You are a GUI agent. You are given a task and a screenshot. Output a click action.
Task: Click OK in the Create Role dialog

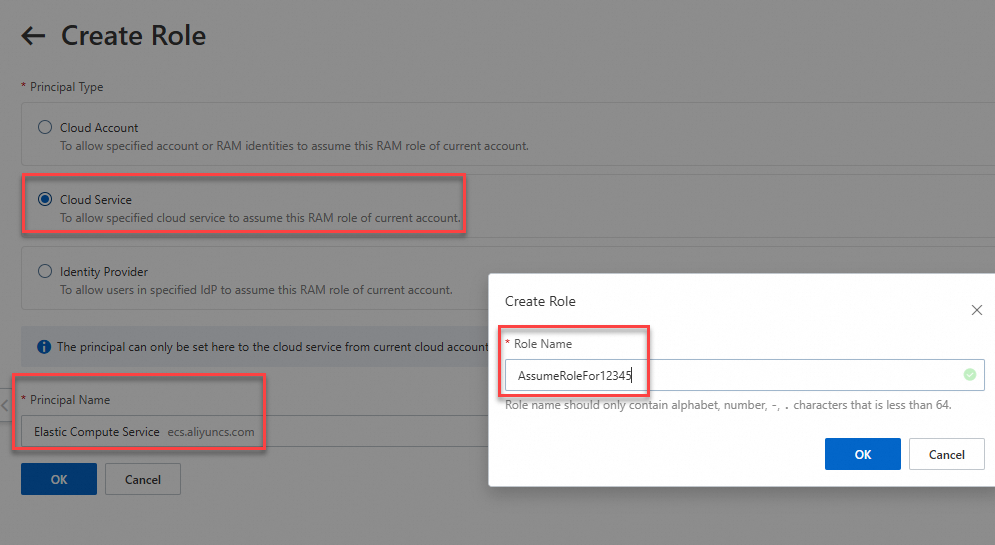pyautogui.click(x=862, y=454)
